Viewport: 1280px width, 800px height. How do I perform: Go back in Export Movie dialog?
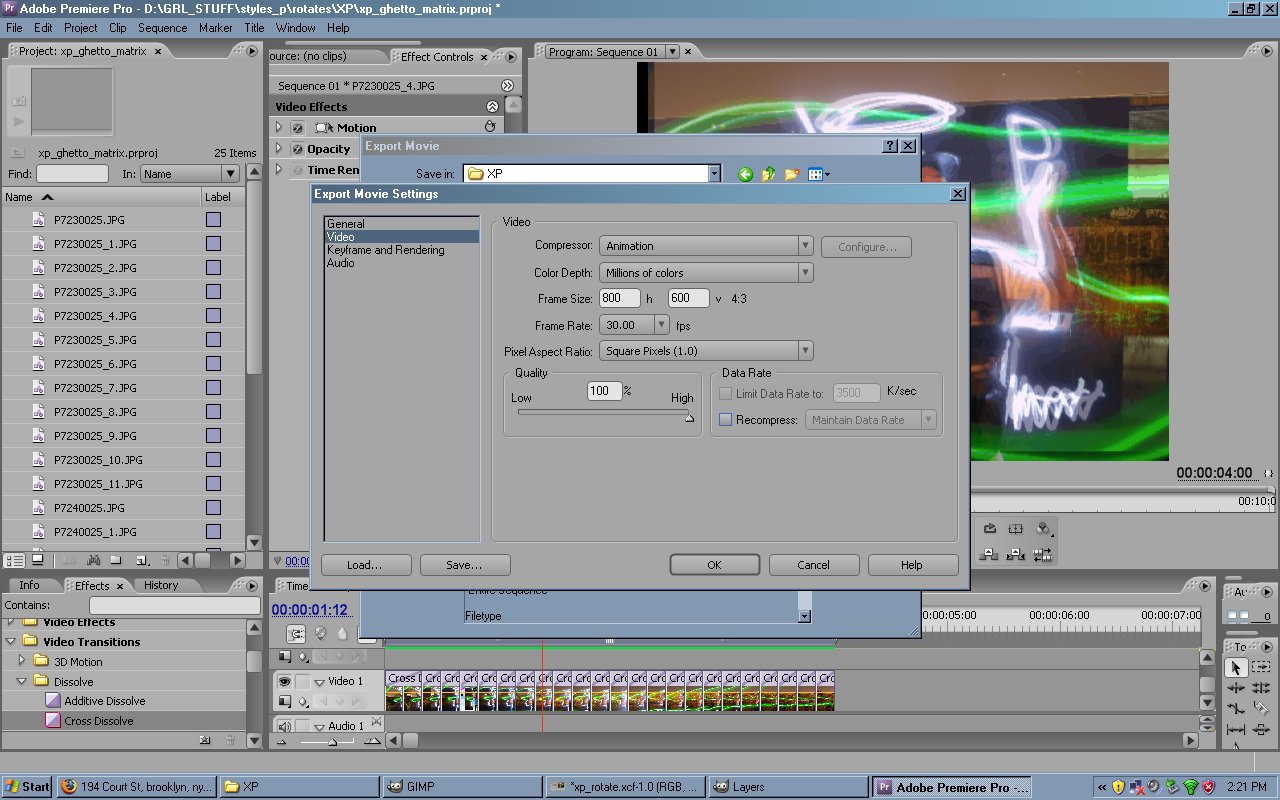pyautogui.click(x=745, y=175)
